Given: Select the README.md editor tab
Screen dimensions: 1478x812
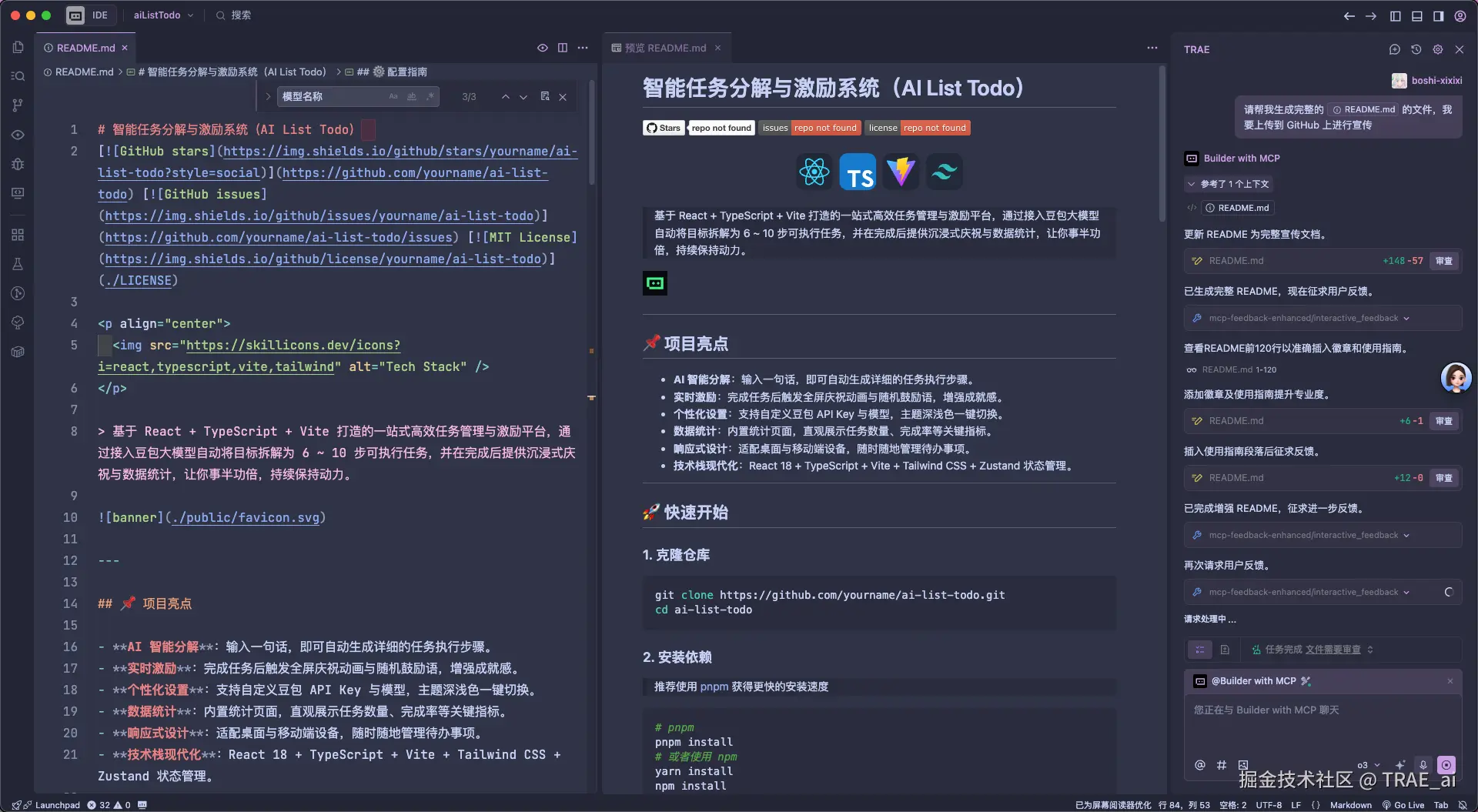Looking at the screenshot, I should pyautogui.click(x=85, y=48).
